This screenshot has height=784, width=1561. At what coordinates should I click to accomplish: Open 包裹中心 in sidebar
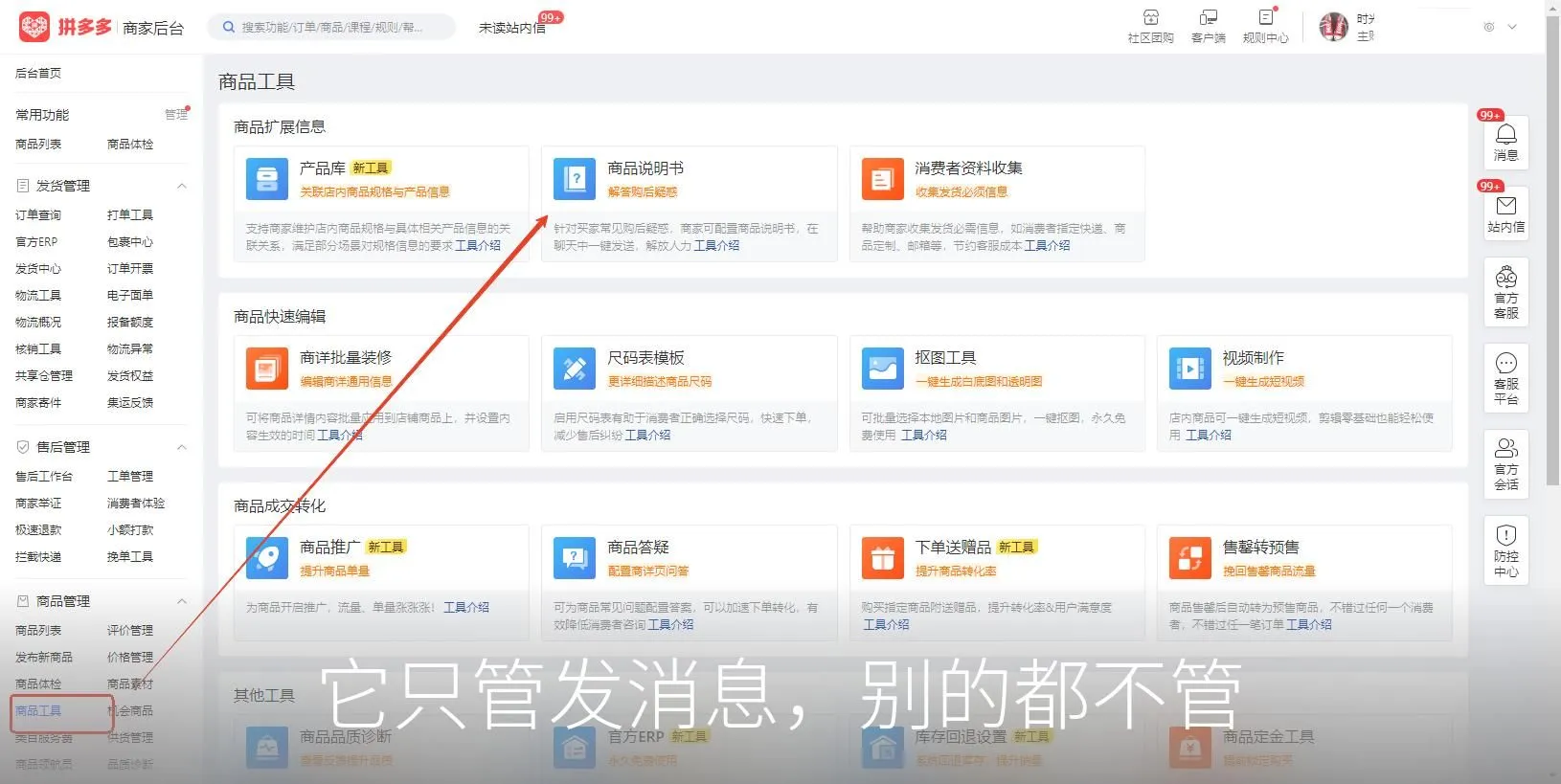coord(130,242)
